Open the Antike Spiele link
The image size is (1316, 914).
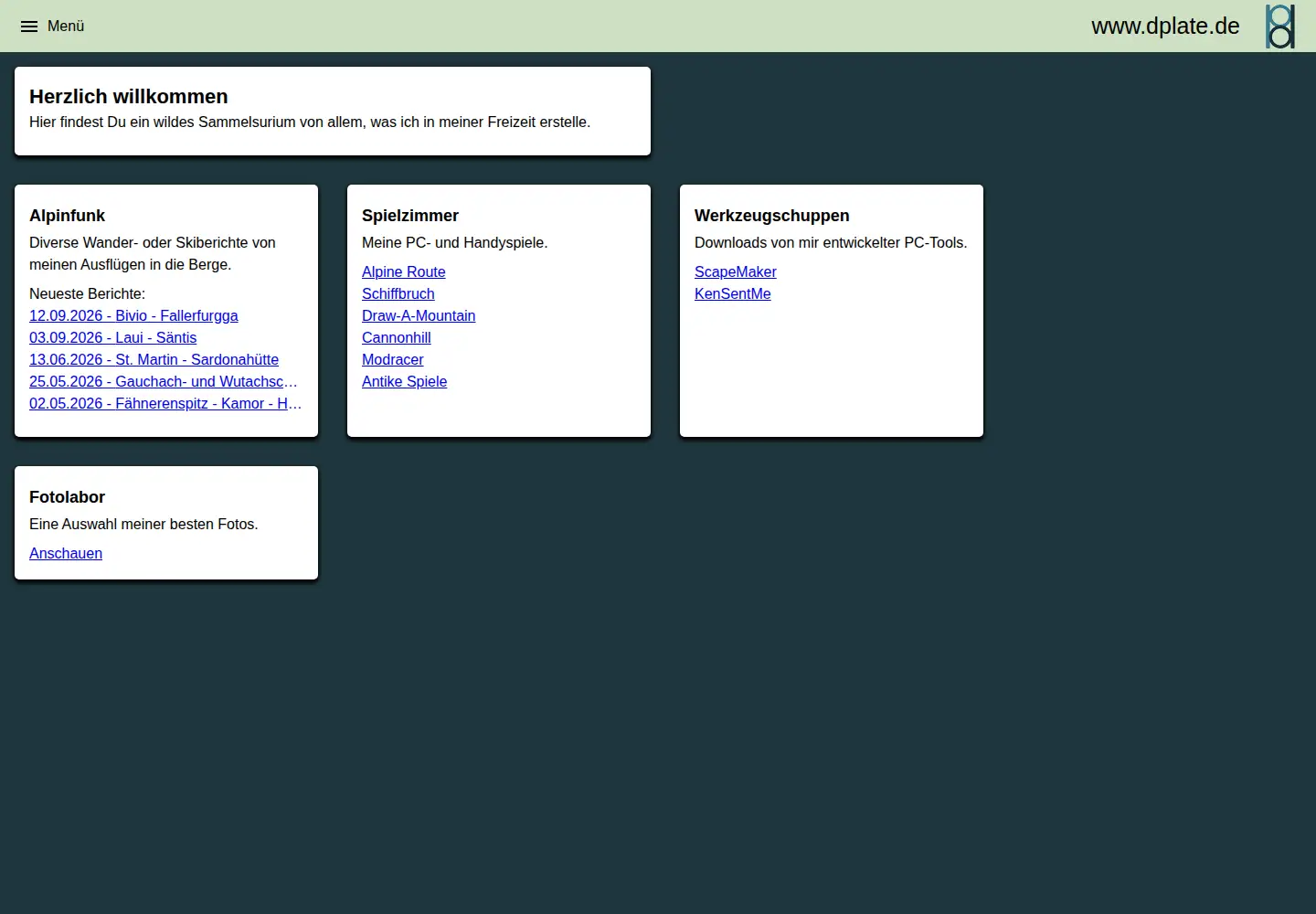click(405, 381)
